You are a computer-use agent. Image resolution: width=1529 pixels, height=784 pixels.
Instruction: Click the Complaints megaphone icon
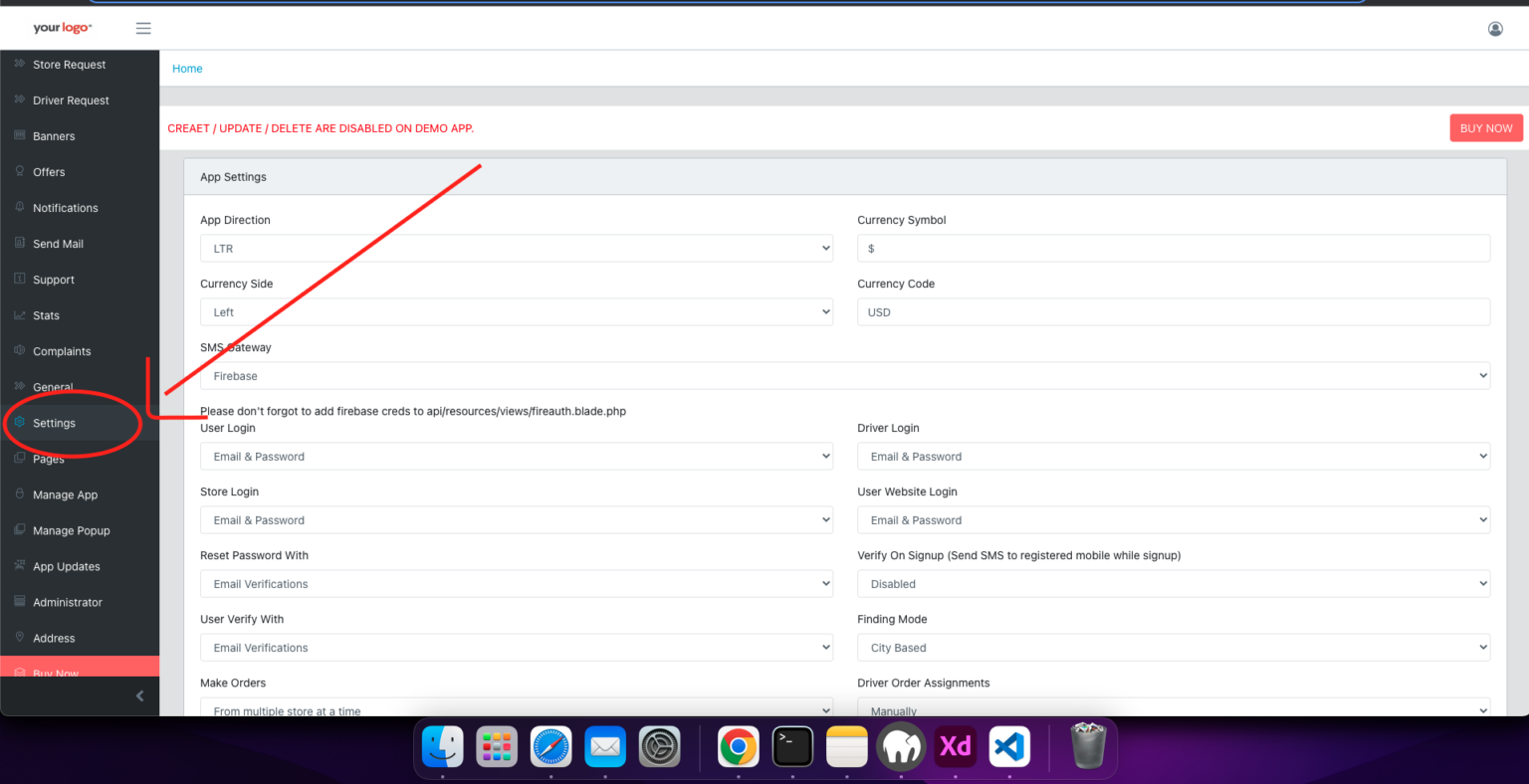[20, 351]
